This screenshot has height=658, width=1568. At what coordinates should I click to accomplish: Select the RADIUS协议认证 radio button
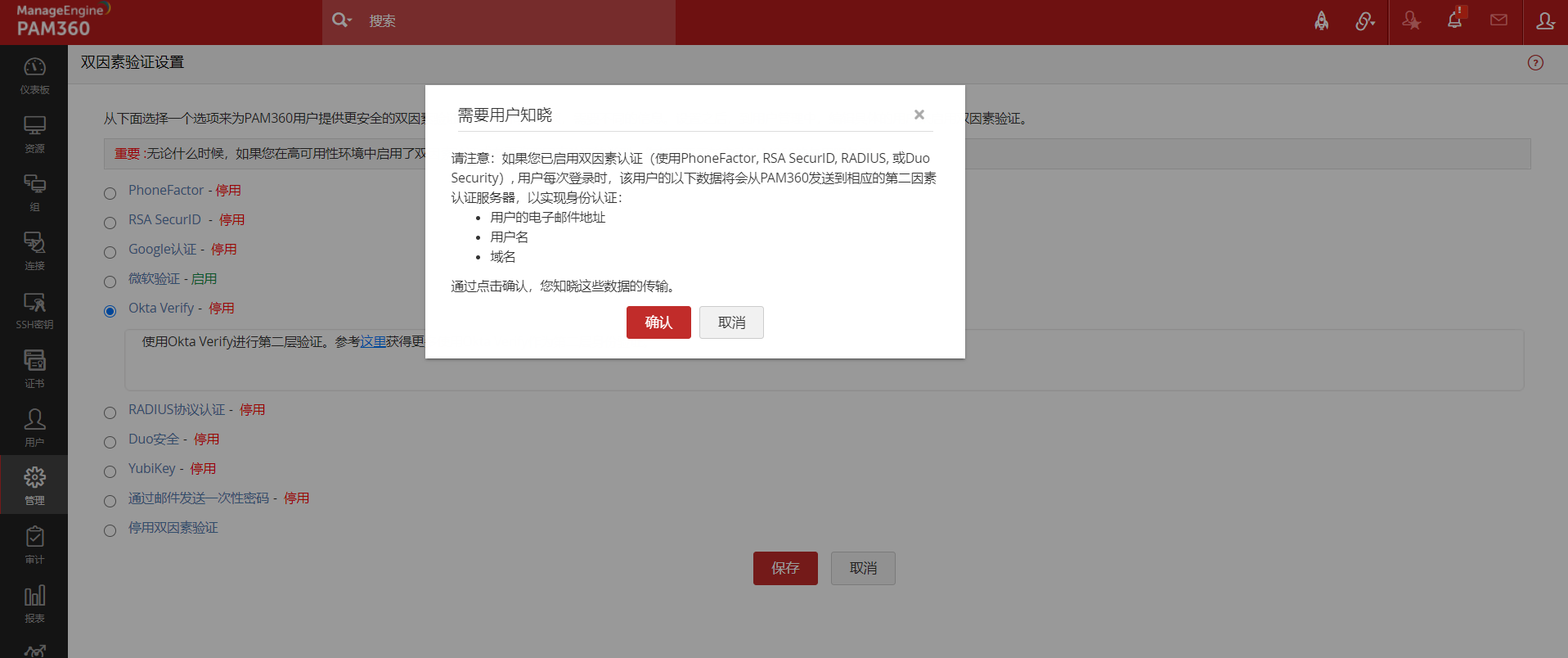110,412
